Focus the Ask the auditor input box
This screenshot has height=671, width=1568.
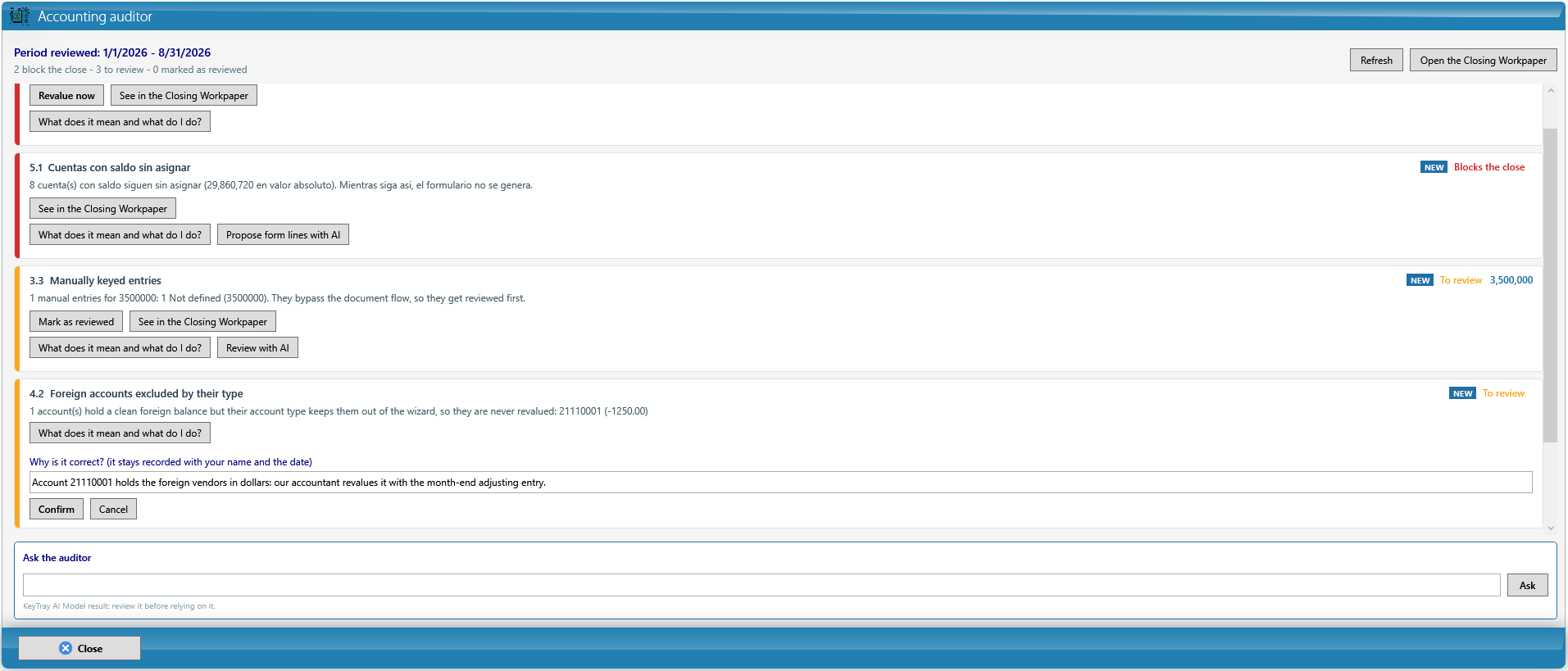761,585
